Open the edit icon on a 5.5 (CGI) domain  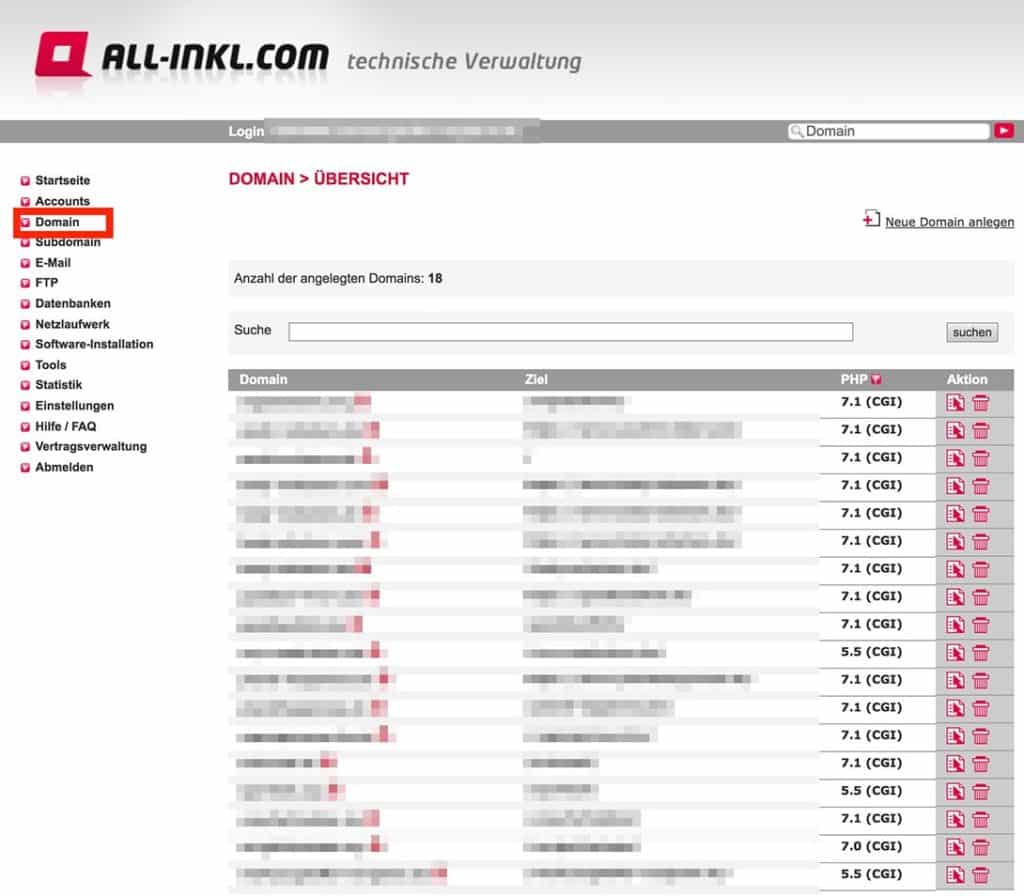957,651
